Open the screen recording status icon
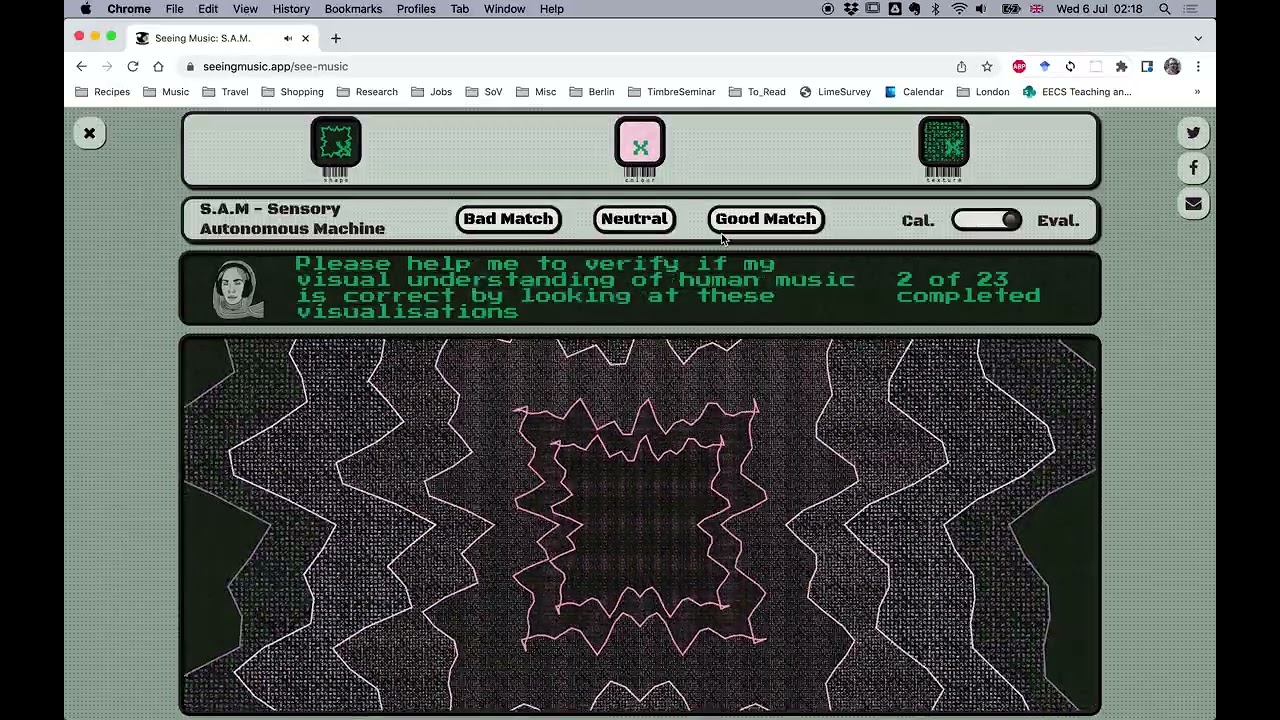The height and width of the screenshot is (720, 1280). click(828, 9)
